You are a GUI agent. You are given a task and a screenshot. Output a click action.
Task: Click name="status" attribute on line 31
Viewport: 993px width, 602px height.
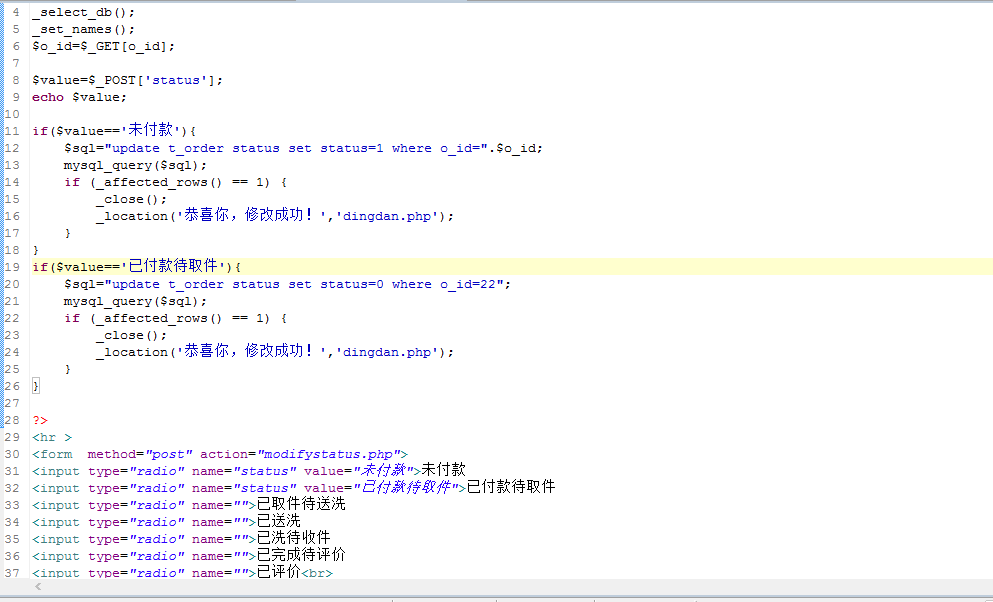click(x=244, y=472)
